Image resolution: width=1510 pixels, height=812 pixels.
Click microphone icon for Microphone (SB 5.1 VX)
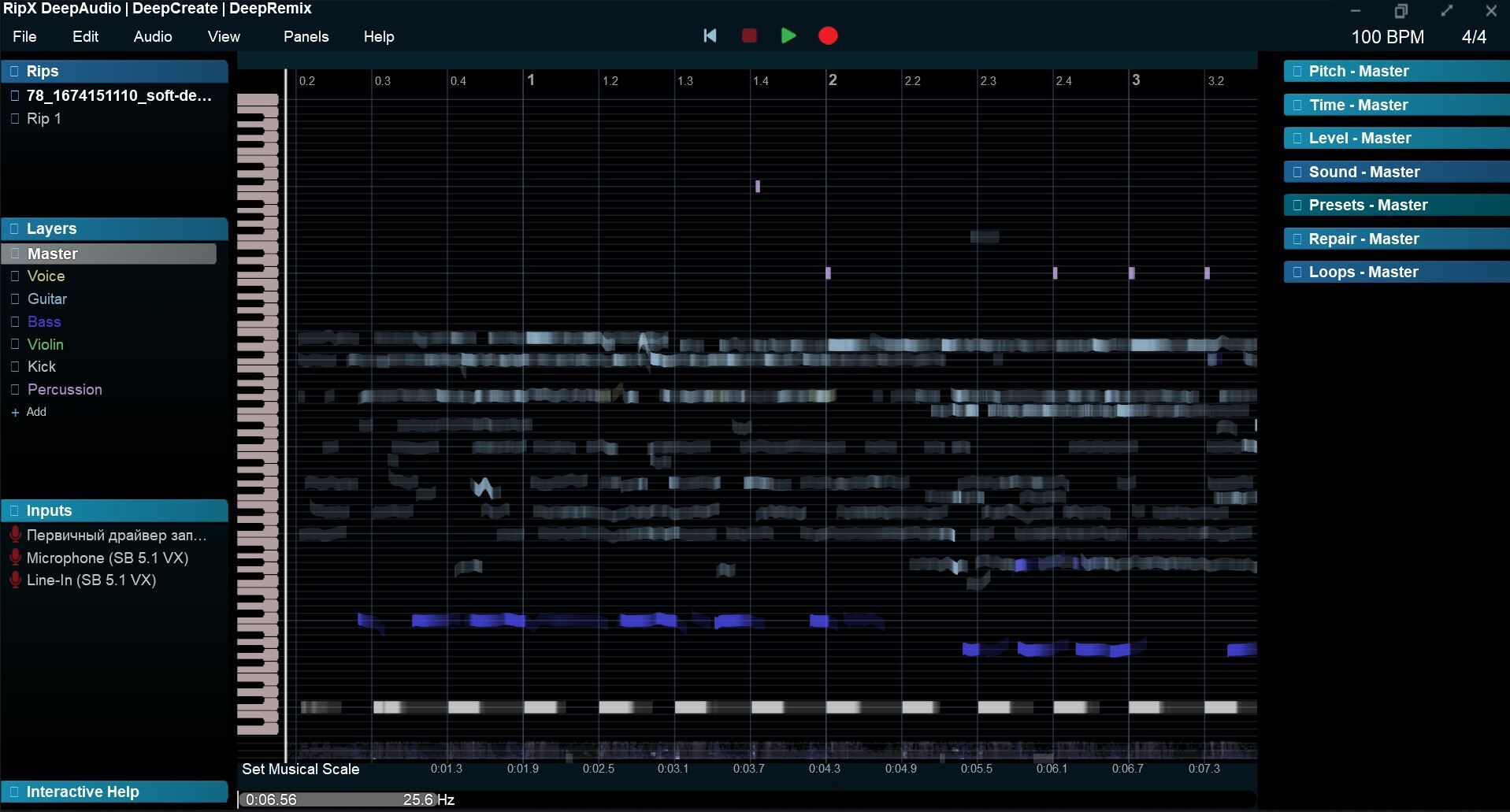tap(15, 558)
